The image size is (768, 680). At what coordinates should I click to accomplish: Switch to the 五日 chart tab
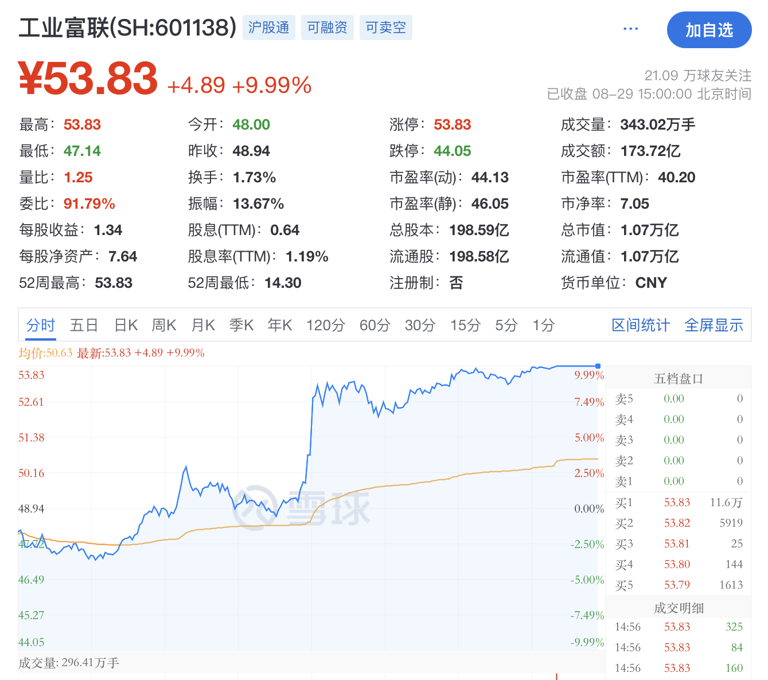(x=84, y=325)
